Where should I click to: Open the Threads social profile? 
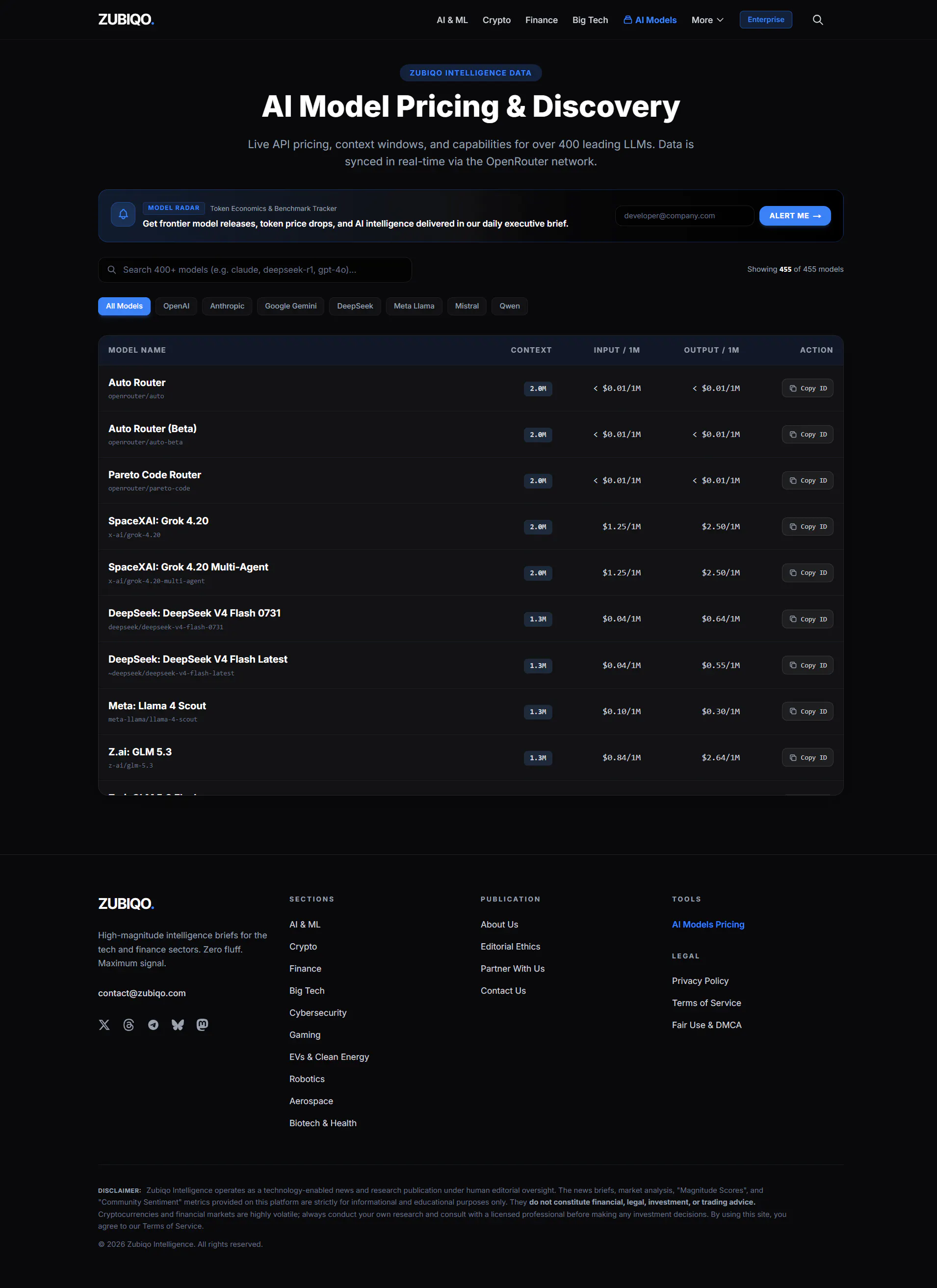coord(129,1025)
